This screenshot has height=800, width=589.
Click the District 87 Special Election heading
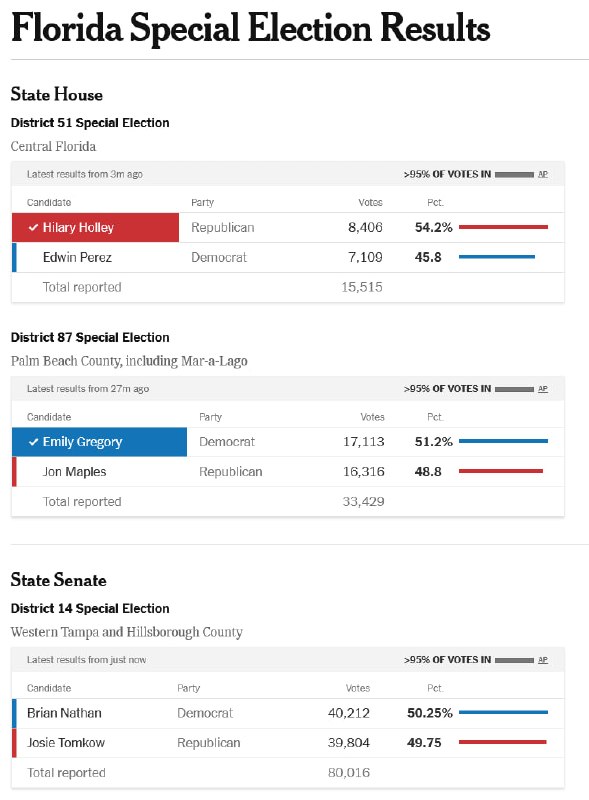click(90, 337)
